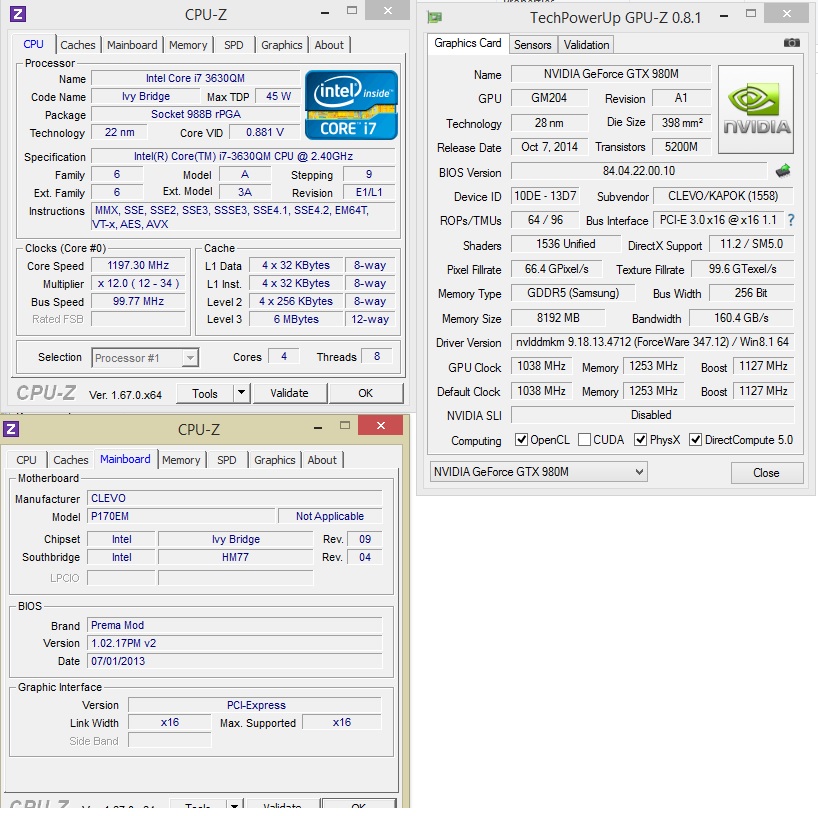Open SPD tab in the Mainboard CPU-Z window

(x=226, y=460)
